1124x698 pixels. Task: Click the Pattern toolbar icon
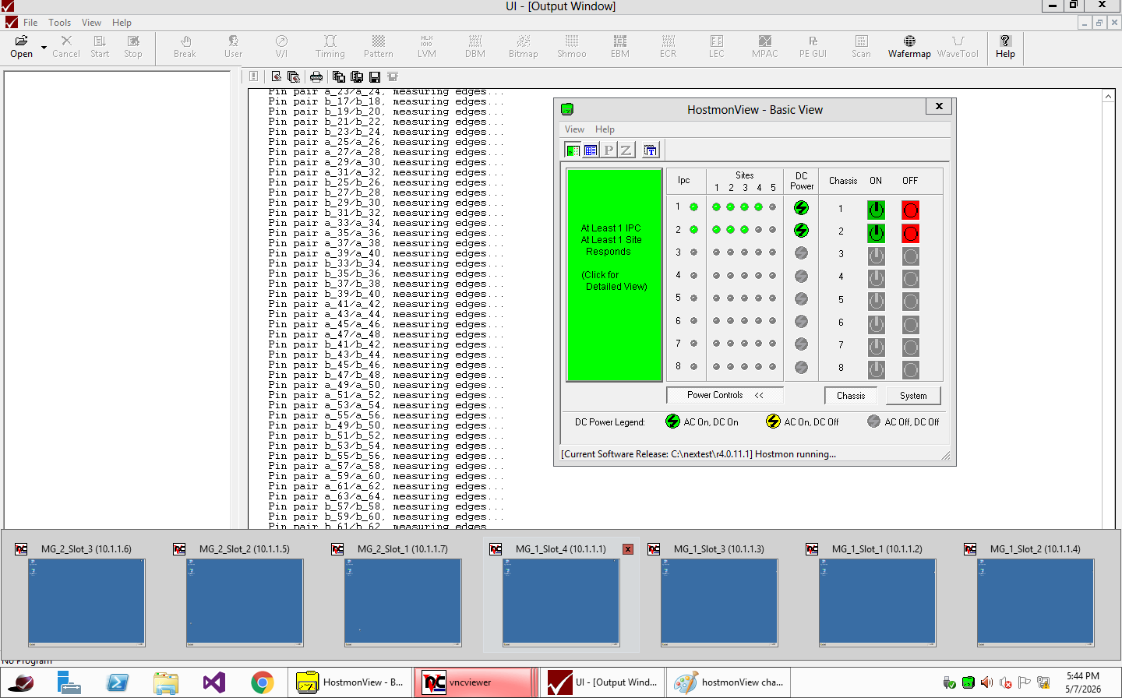[x=378, y=47]
